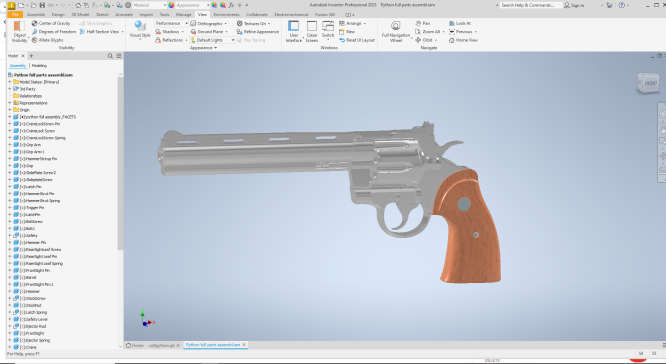This screenshot has height=364, width=666.
Task: Click Refine Appearance
Action: click(258, 31)
